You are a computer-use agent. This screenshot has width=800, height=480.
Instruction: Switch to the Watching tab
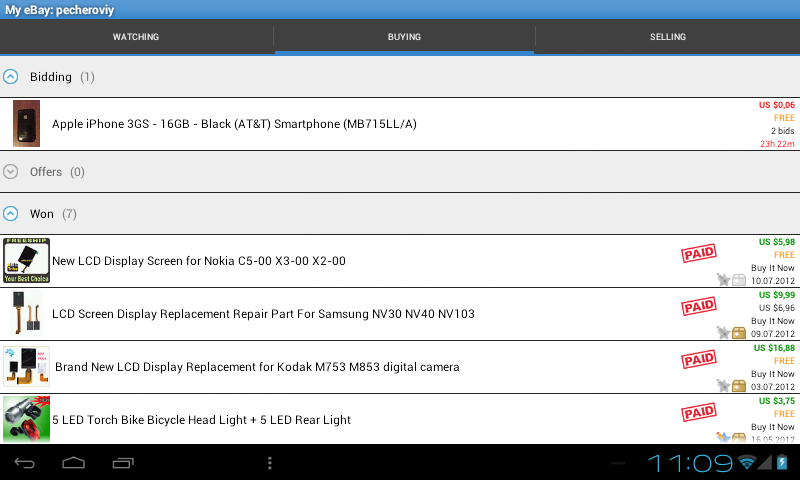click(x=136, y=37)
